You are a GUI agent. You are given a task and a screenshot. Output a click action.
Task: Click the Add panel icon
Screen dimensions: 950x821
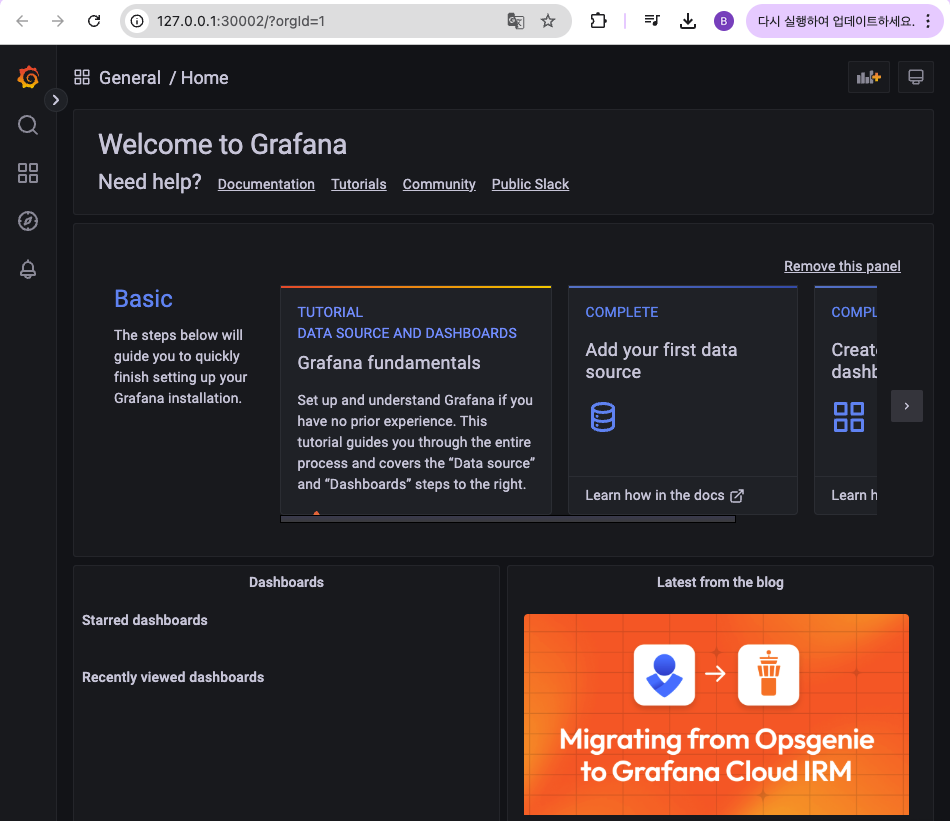[868, 77]
